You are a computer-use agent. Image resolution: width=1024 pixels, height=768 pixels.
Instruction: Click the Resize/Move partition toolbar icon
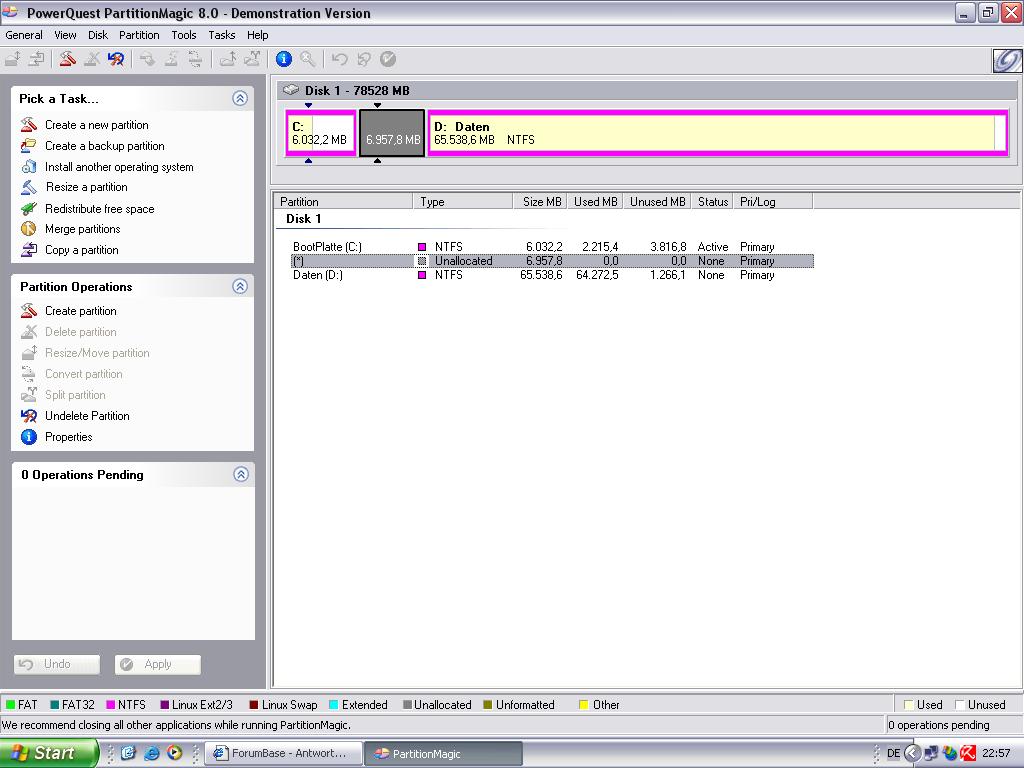[x=13, y=59]
